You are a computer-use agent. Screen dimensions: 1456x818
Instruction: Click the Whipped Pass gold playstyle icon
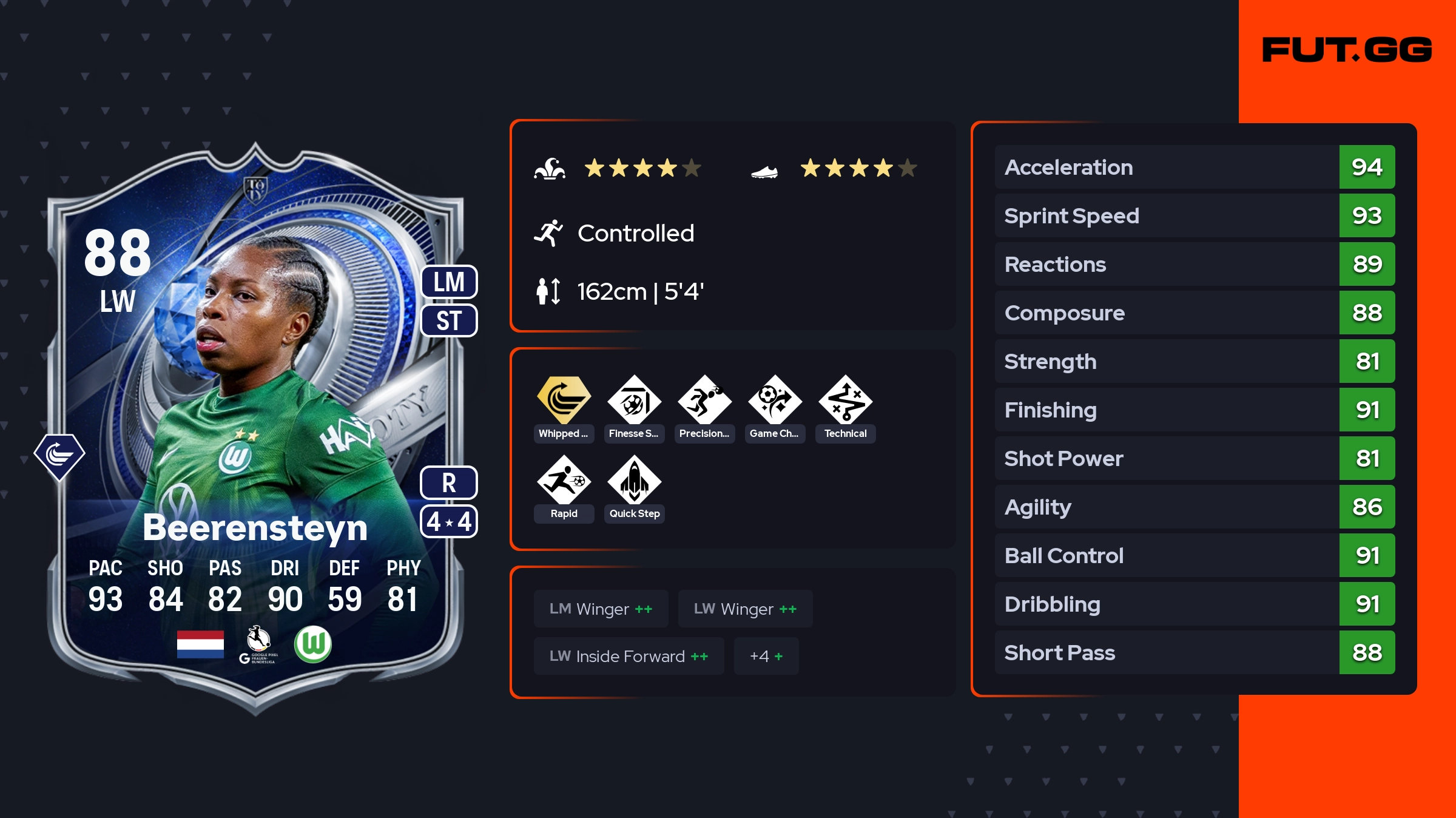pos(564,400)
